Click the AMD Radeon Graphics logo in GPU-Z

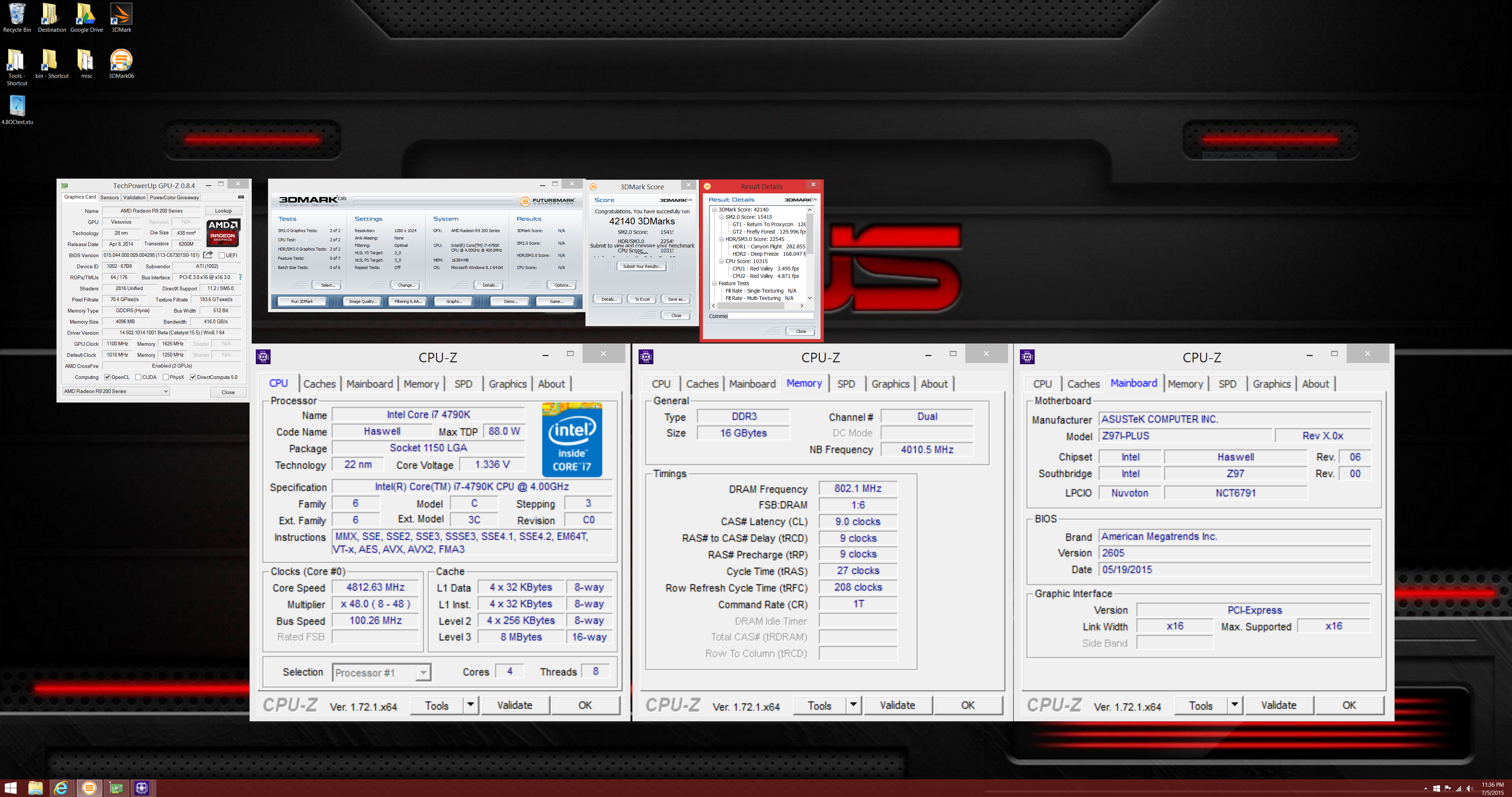223,232
